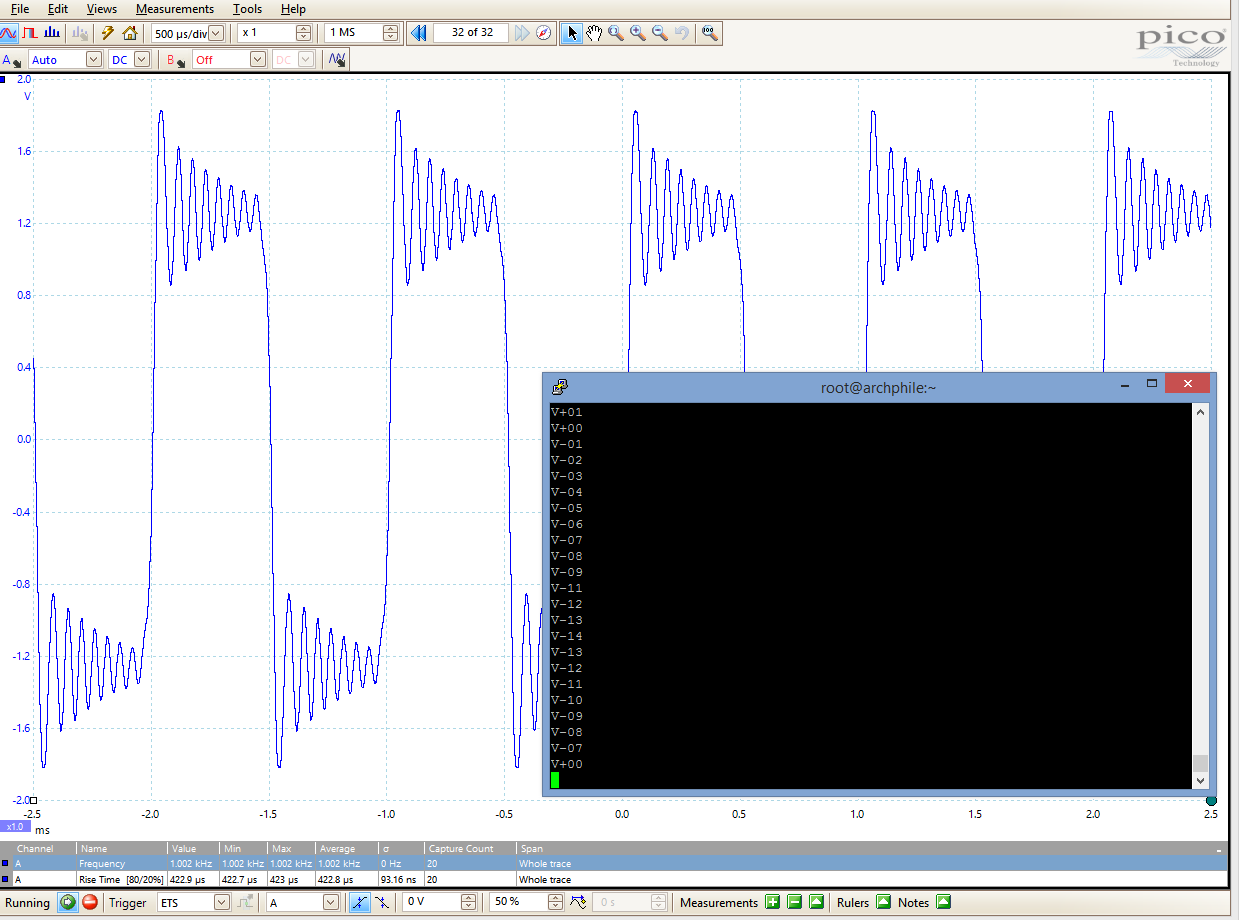Open the trigger source A dropdown
The height and width of the screenshot is (920, 1239).
tap(330, 902)
